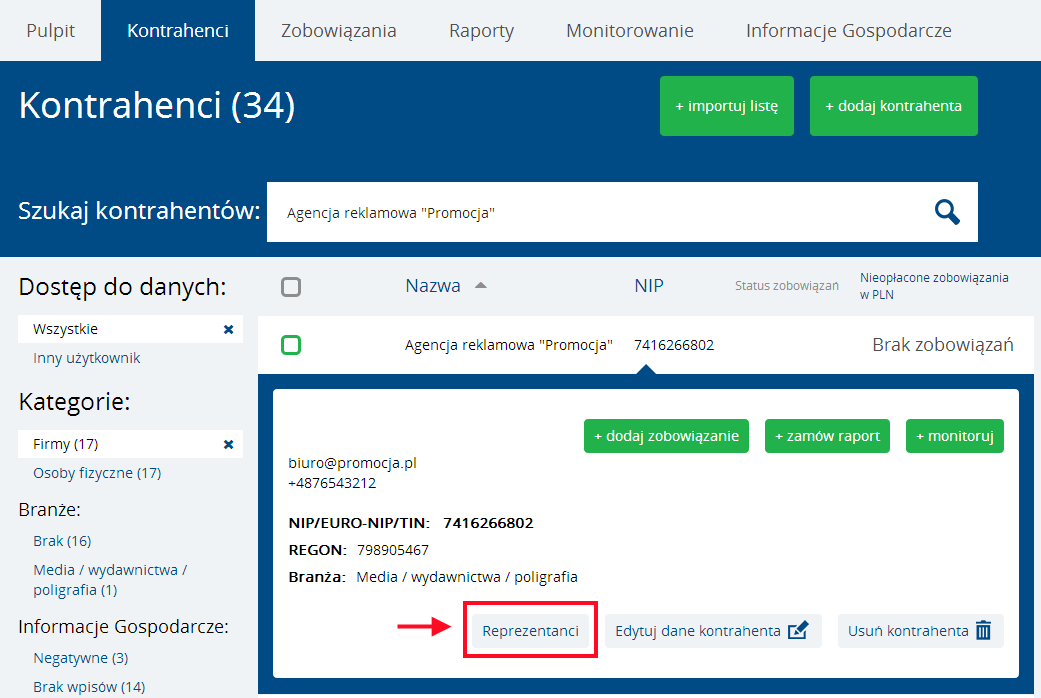Filter by Inny użytkownik
This screenshot has width=1041, height=698.
[x=87, y=358]
